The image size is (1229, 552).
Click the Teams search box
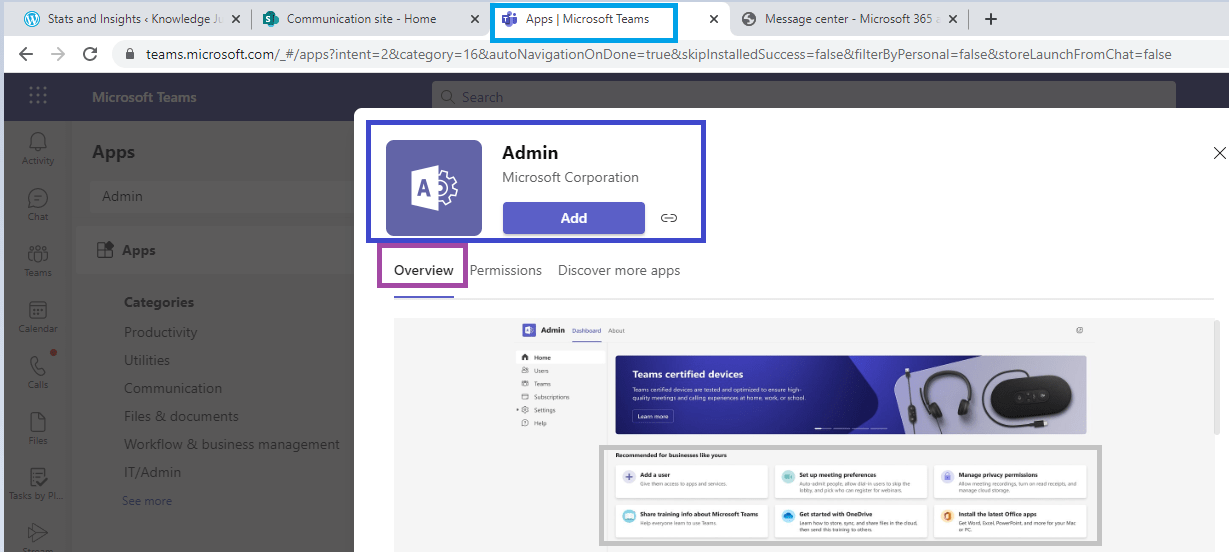804,97
